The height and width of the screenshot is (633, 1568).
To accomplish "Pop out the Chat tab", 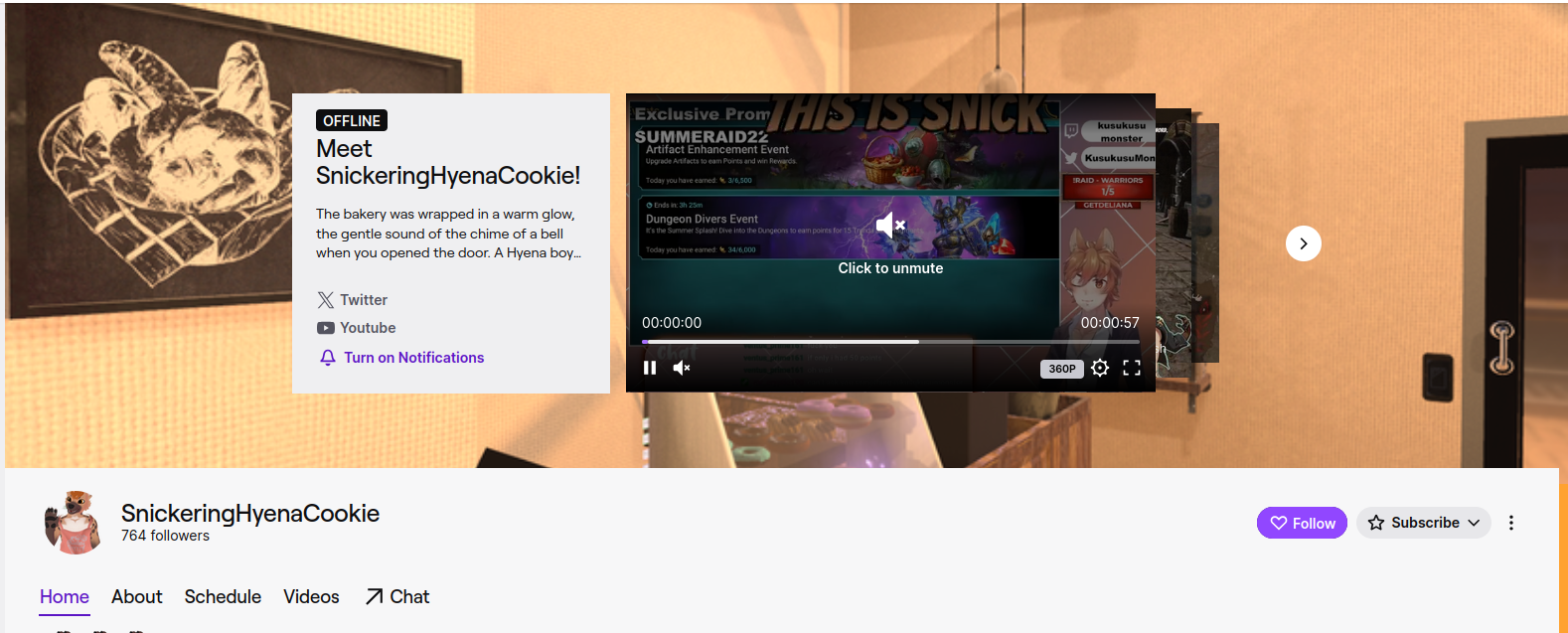I will coord(397,597).
